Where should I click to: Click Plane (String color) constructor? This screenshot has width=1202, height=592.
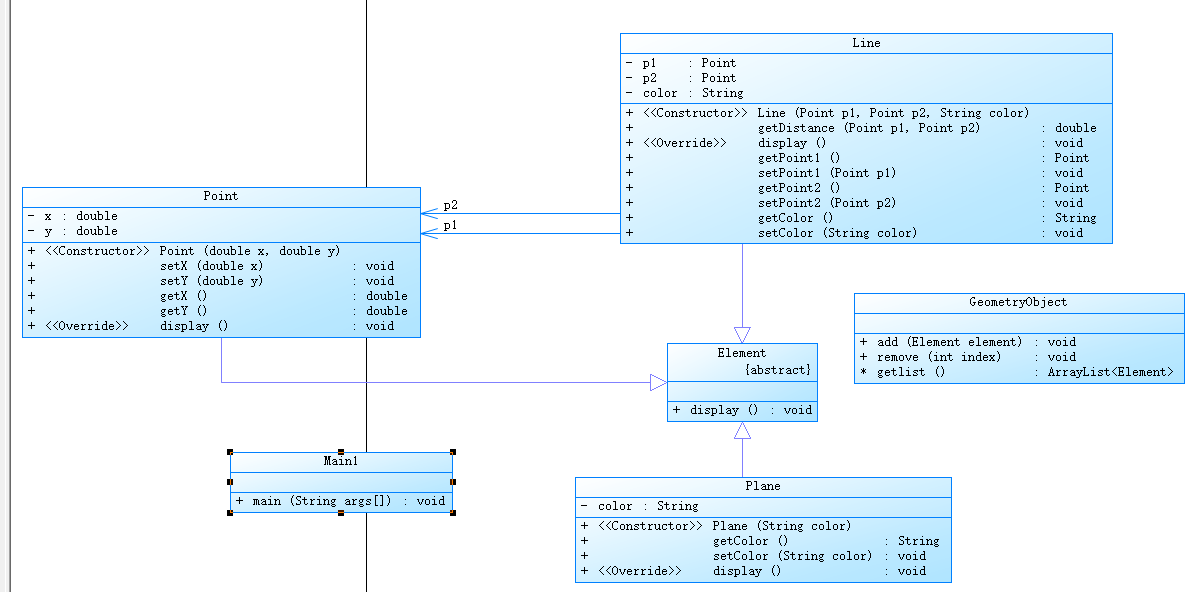click(x=716, y=526)
